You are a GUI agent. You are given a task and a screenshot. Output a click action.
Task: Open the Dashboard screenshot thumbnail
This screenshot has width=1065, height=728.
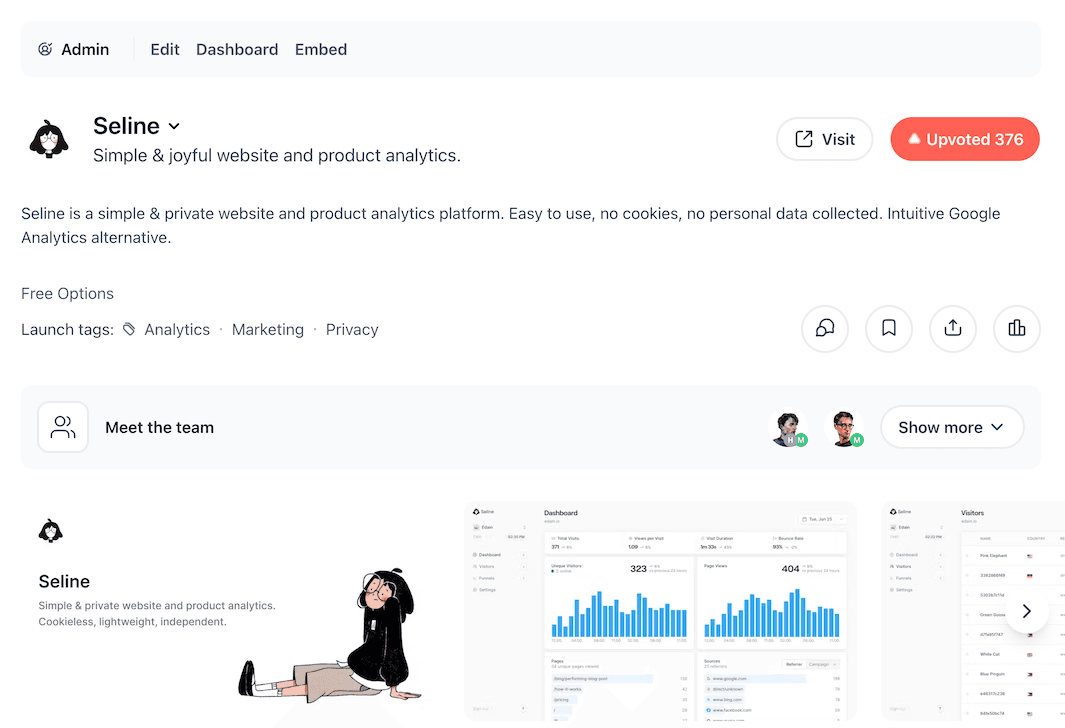[659, 610]
